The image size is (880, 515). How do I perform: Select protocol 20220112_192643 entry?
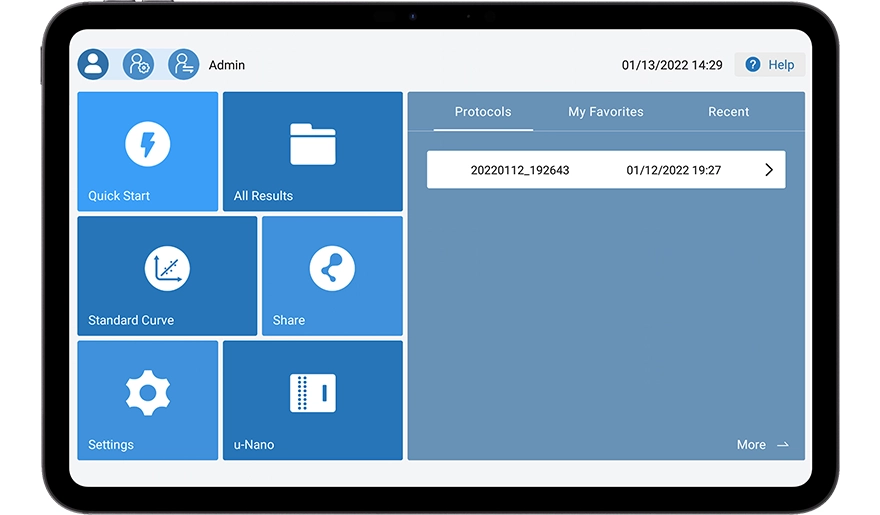(520, 170)
